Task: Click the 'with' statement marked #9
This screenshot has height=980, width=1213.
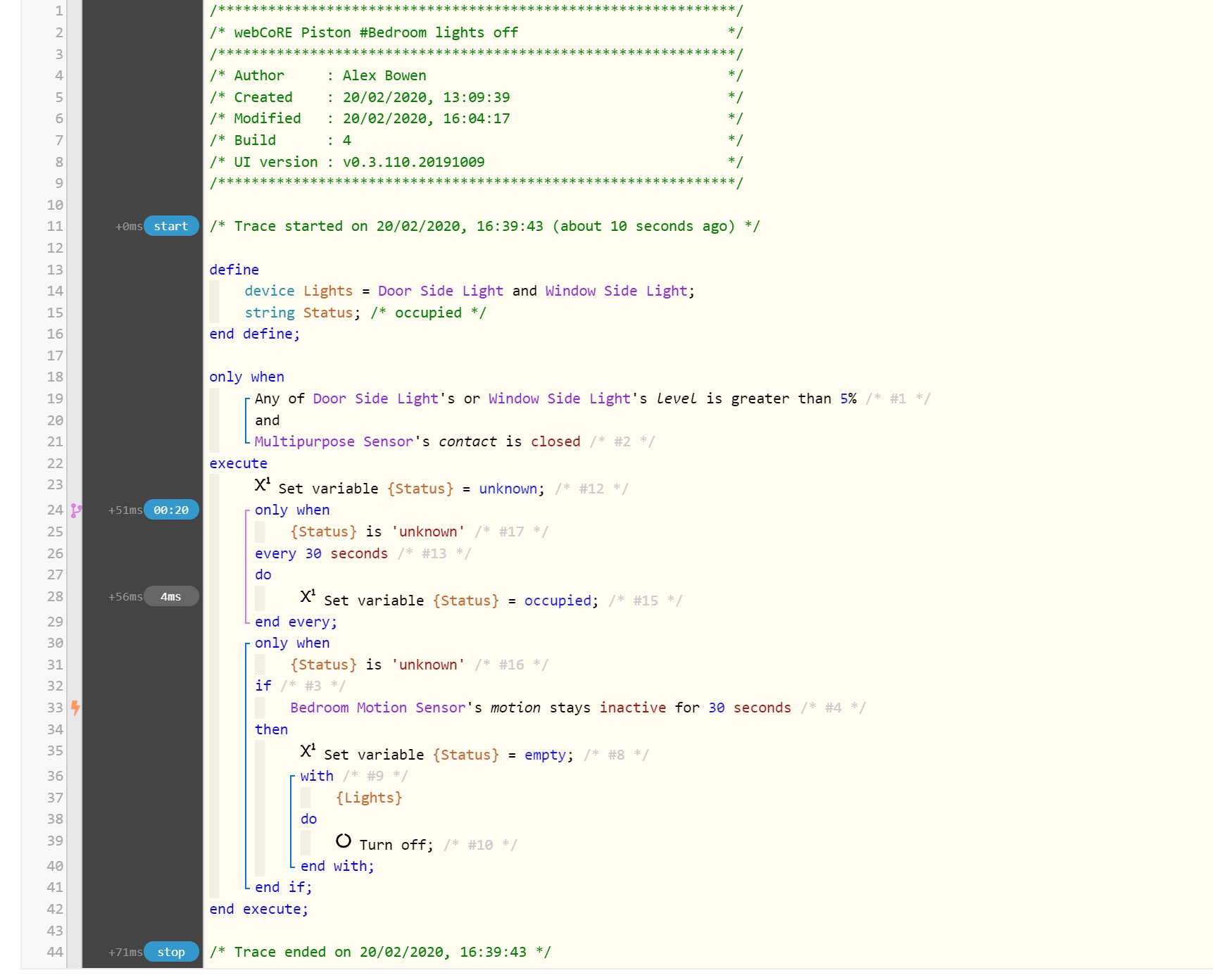Action: [317, 776]
